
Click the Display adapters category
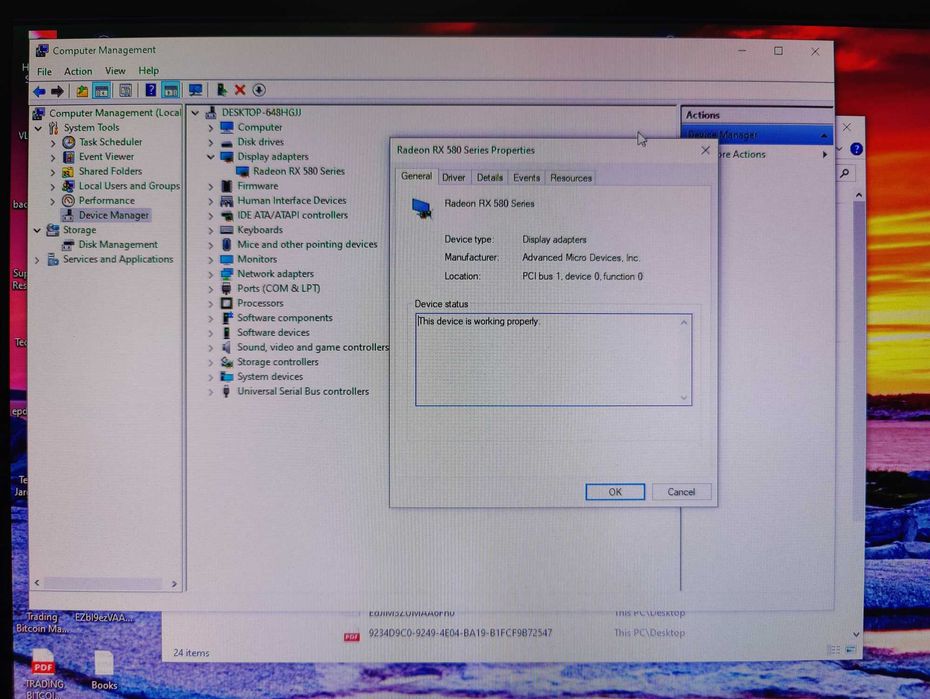(x=273, y=157)
